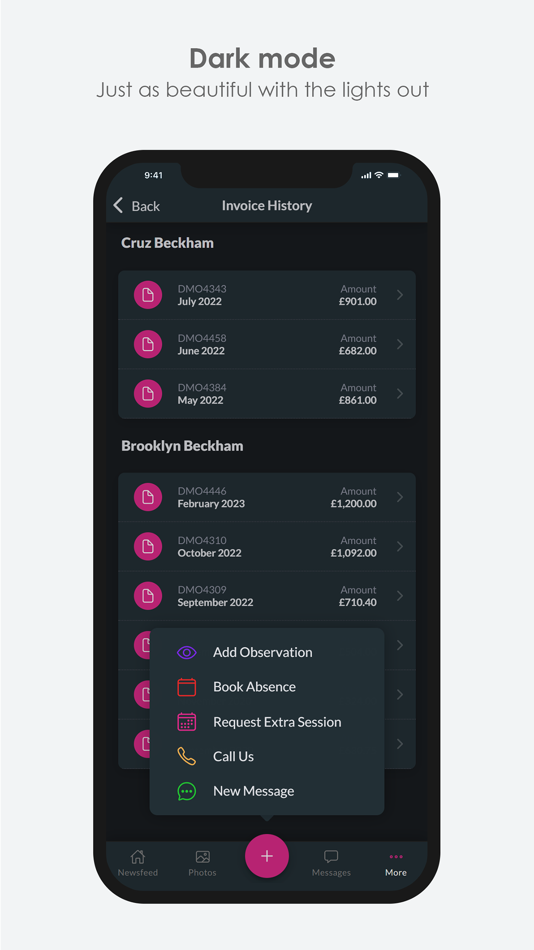
Task: Tap the pink plus floating action button
Action: (267, 856)
